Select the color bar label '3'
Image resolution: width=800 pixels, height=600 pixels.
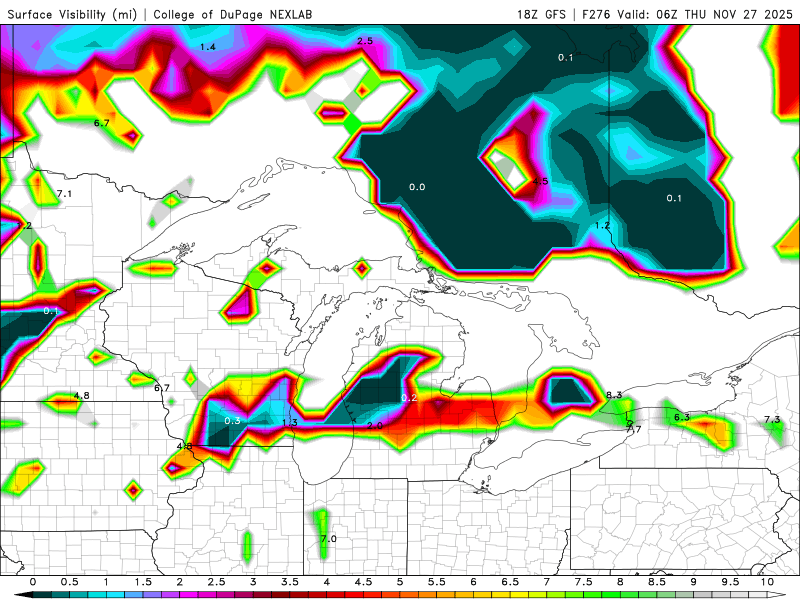pyautogui.click(x=253, y=582)
